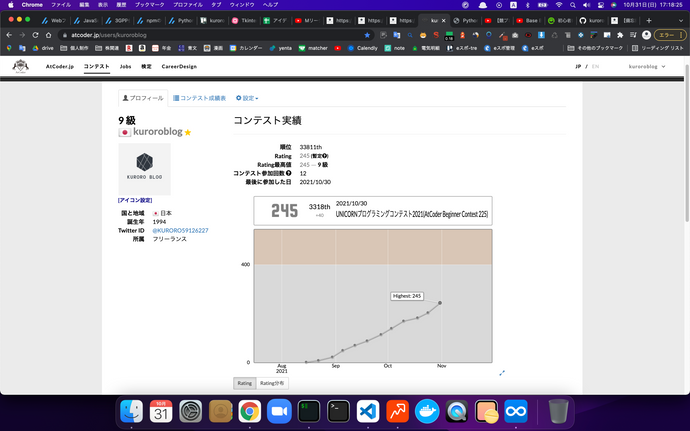Viewport: 690px width, 431px height.
Task: Open QuickTime Player from the Dock
Action: [456, 412]
